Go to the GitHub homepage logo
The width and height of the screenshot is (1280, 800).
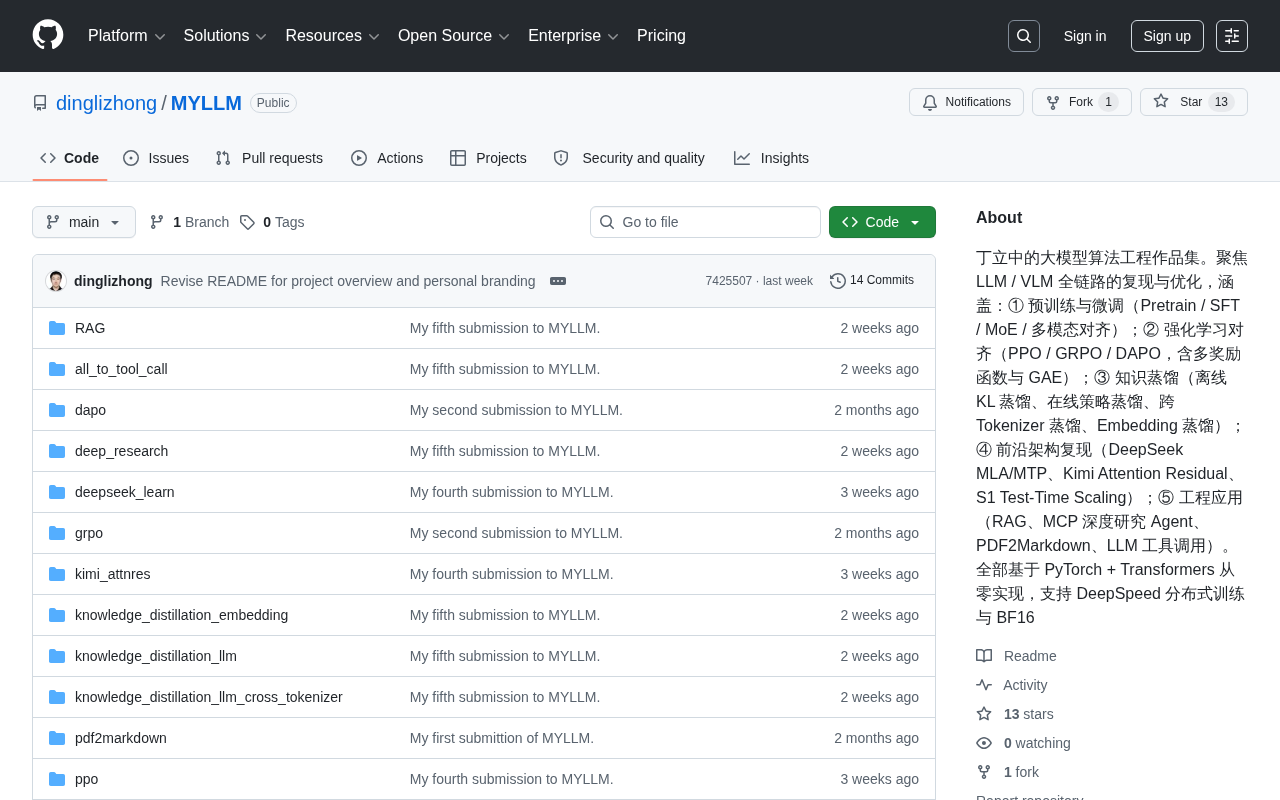(x=48, y=35)
